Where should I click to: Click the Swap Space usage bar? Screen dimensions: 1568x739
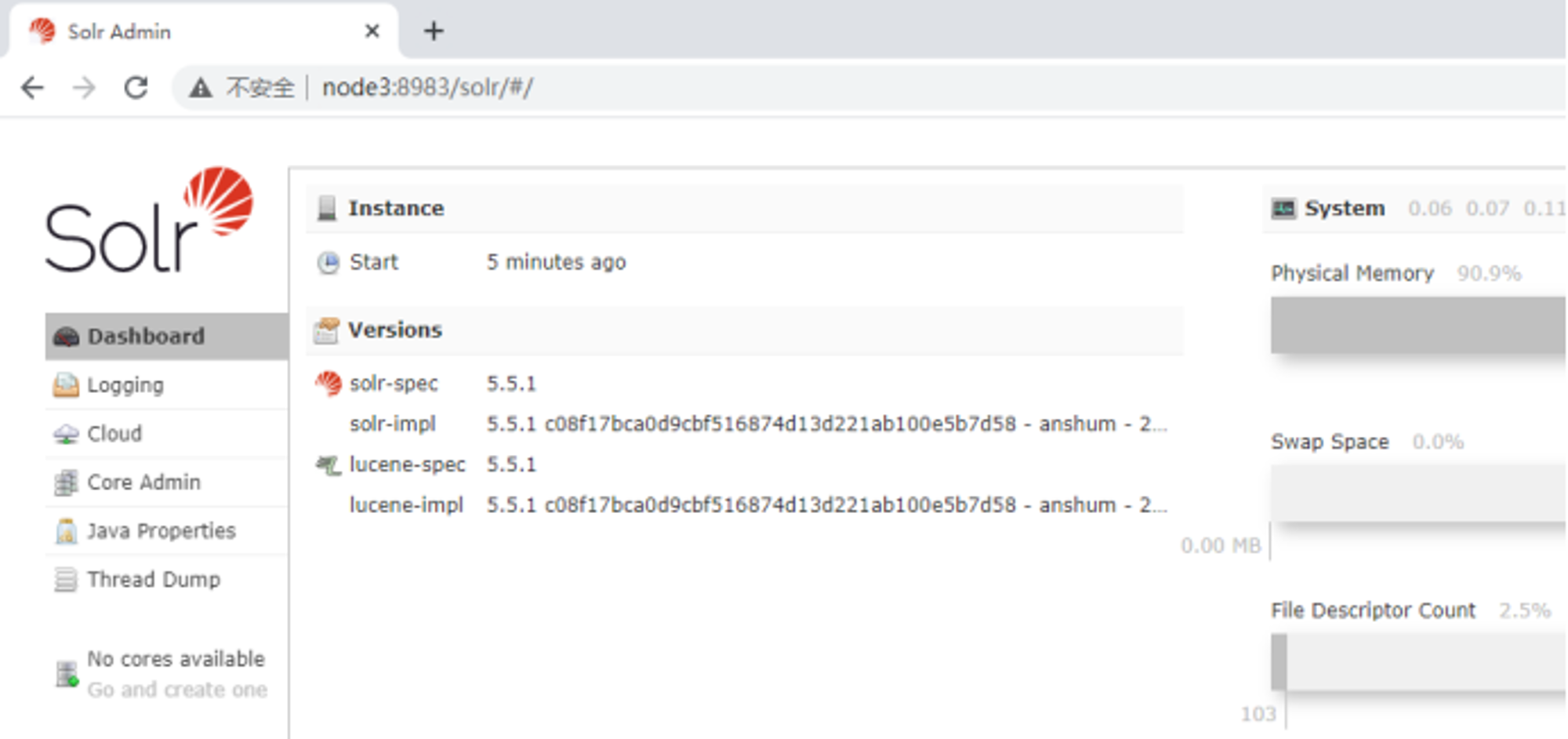click(1418, 493)
